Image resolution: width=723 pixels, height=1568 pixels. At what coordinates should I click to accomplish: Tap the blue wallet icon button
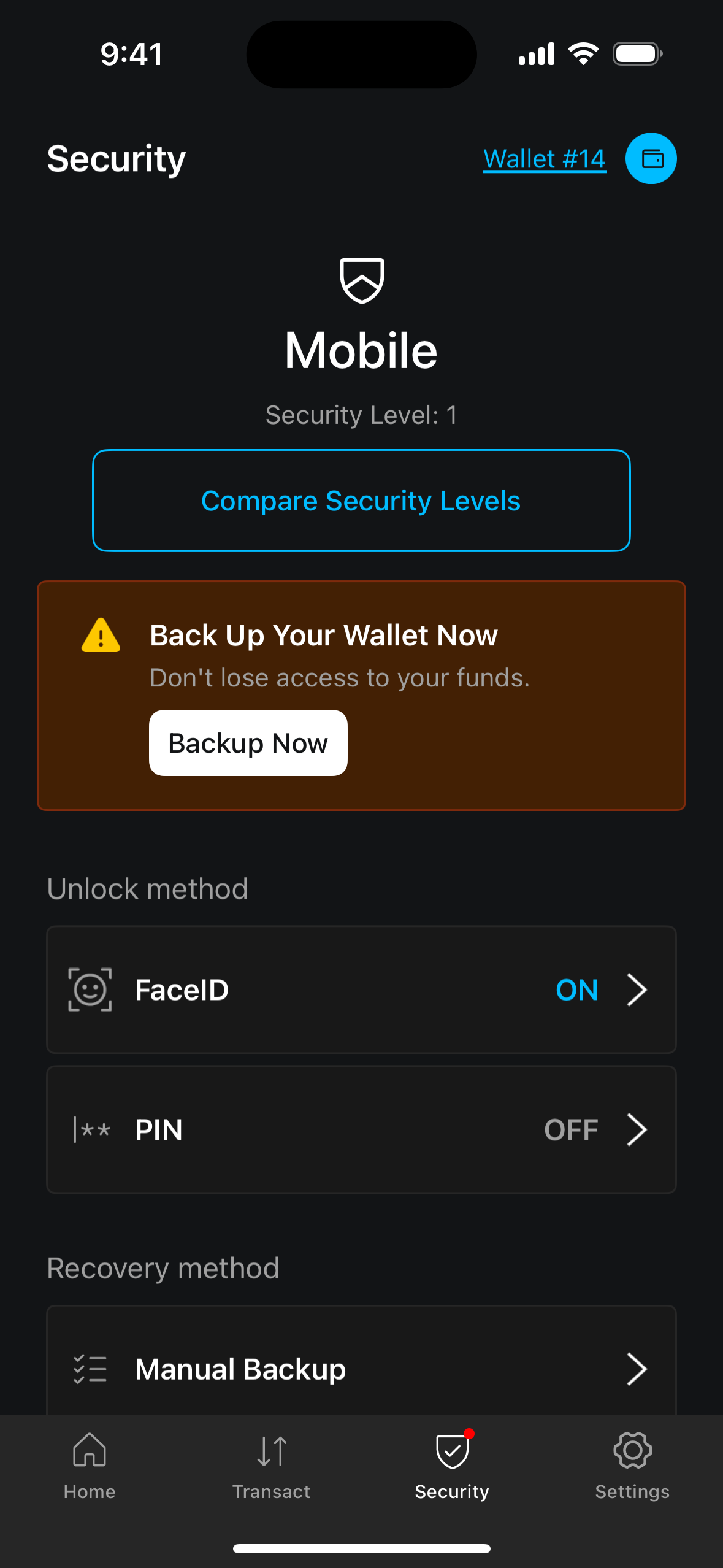[651, 159]
